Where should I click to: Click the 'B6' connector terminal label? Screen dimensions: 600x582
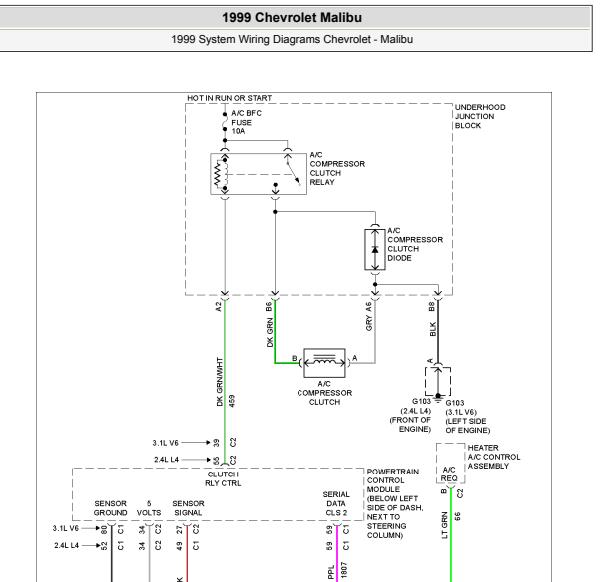coord(269,306)
